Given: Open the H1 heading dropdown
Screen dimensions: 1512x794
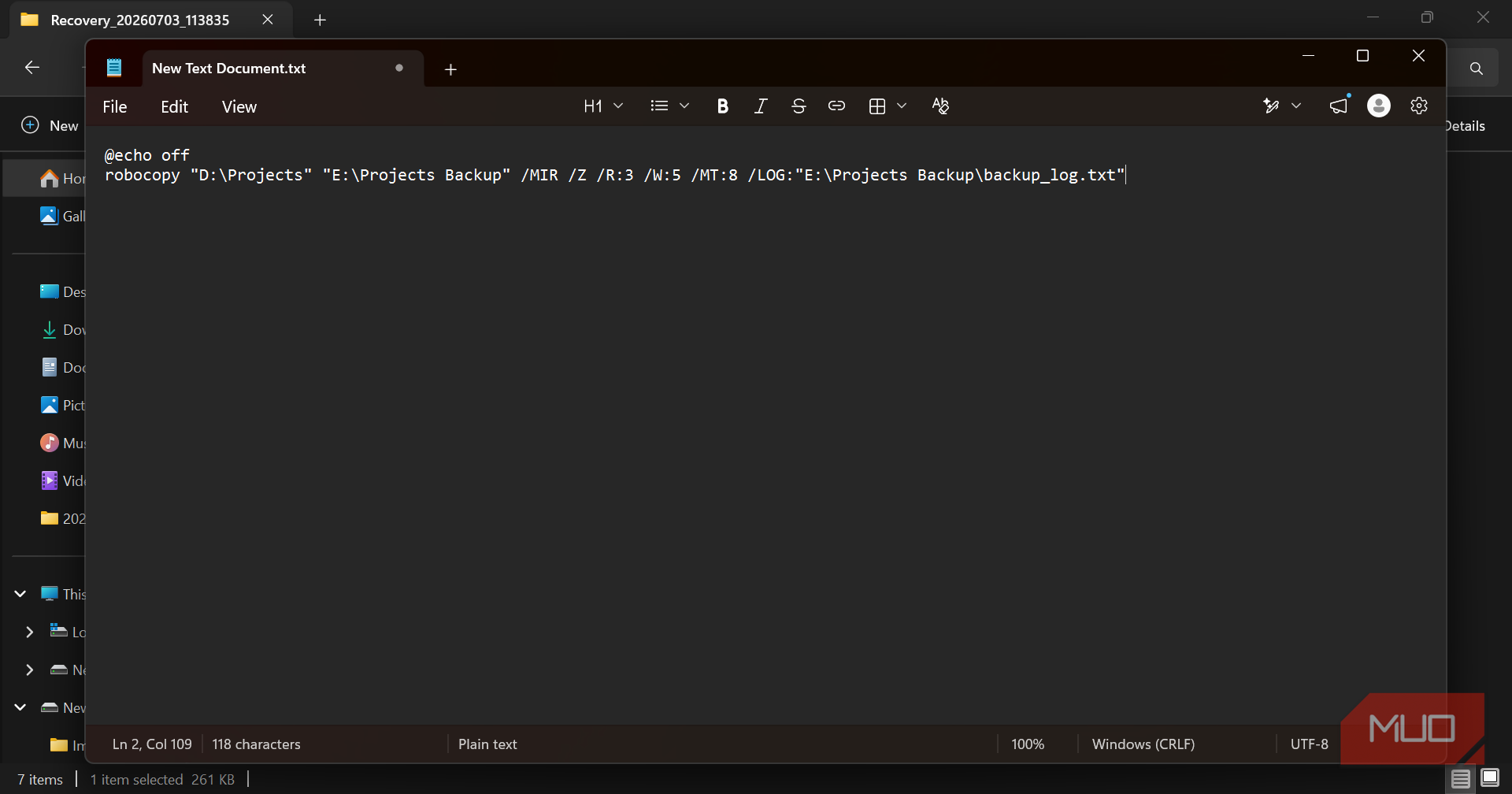Looking at the screenshot, I should click(603, 106).
